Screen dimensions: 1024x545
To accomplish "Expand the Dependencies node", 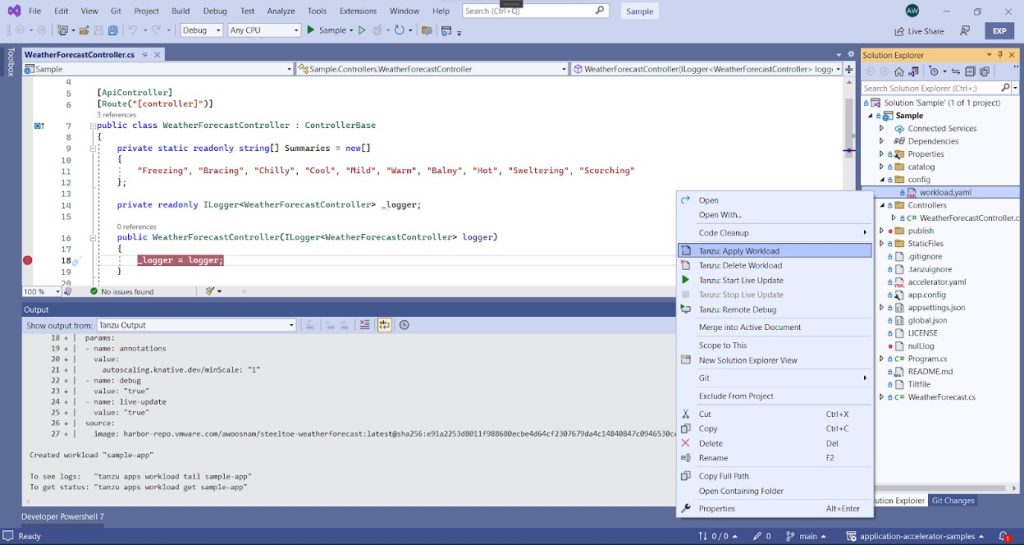I will click(x=881, y=141).
